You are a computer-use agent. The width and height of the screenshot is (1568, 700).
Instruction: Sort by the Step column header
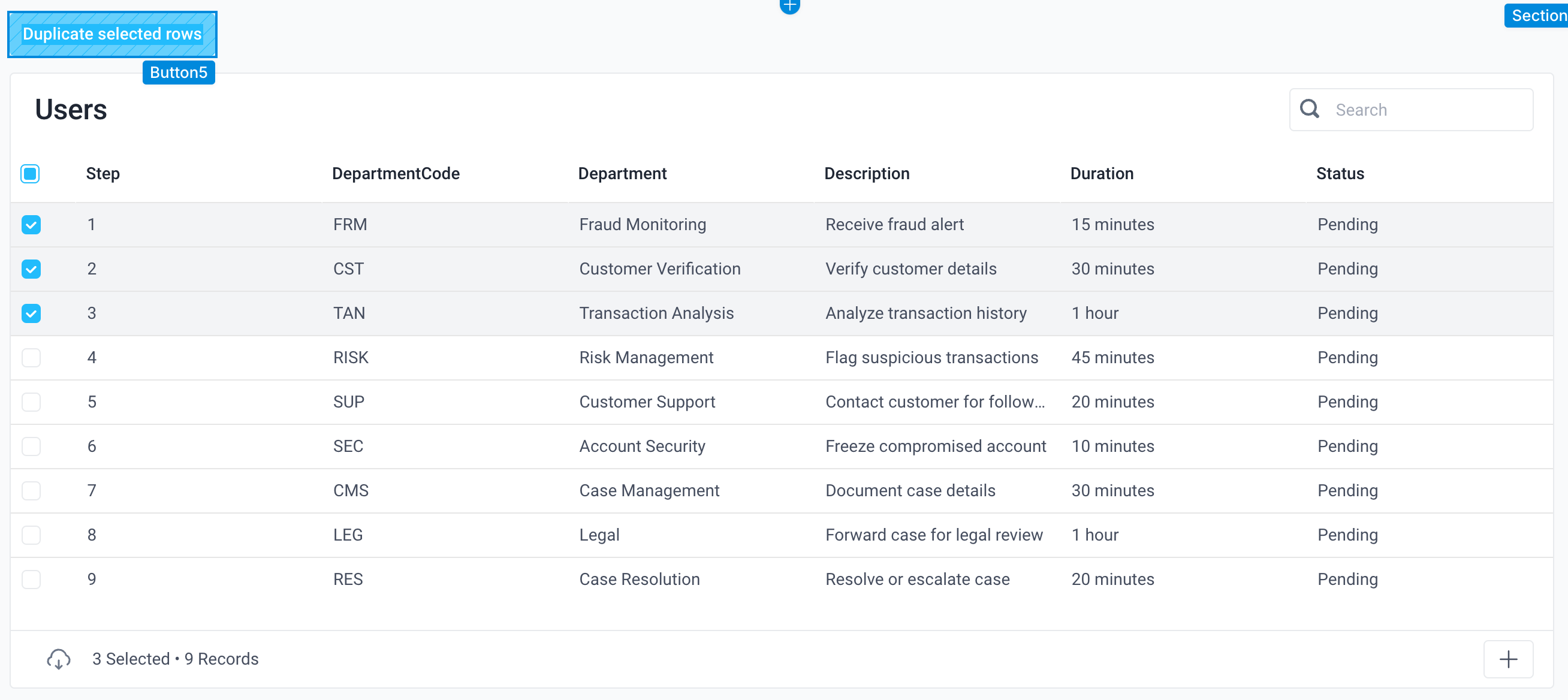(x=103, y=173)
